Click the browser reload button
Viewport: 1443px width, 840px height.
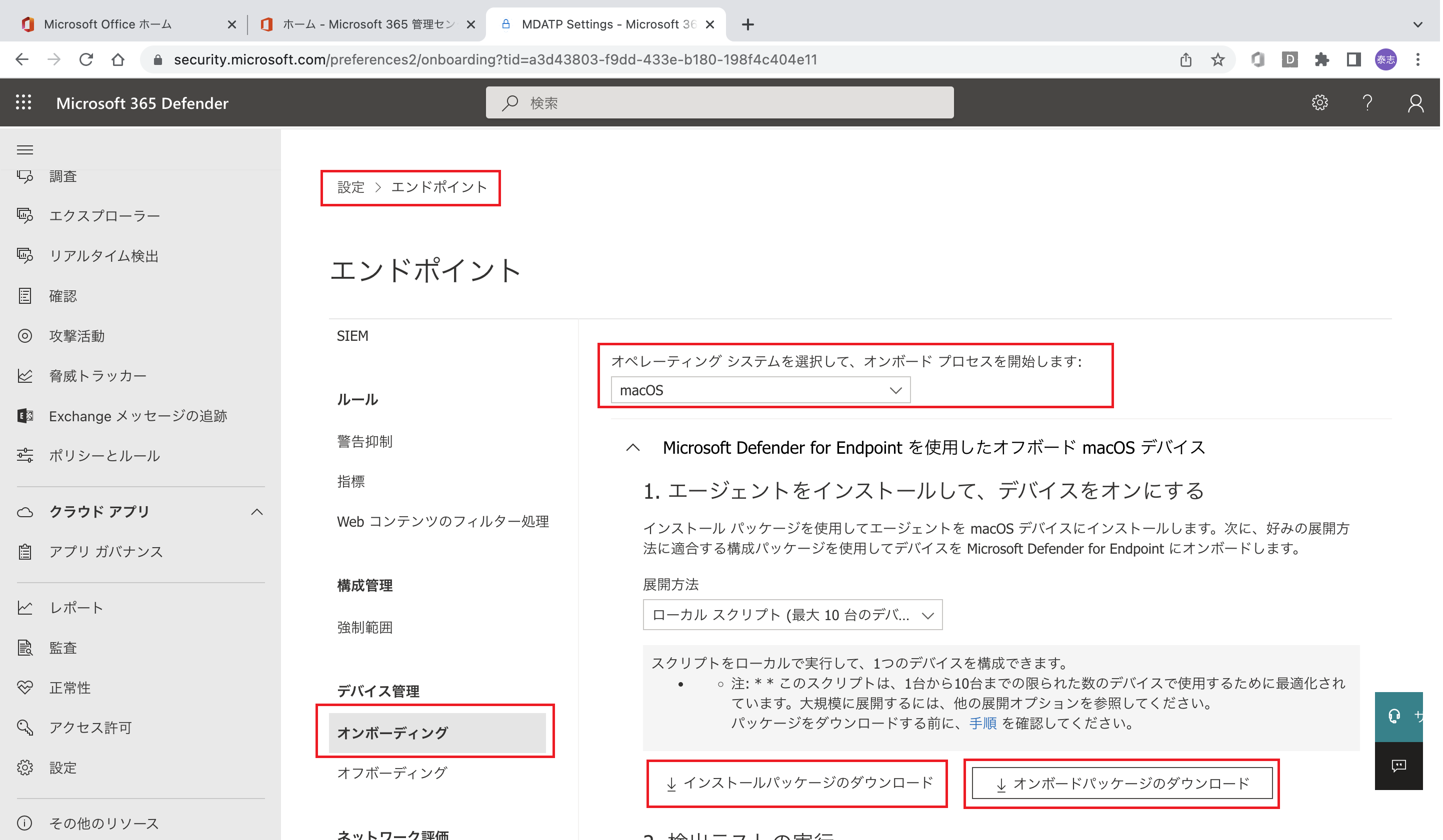click(86, 59)
